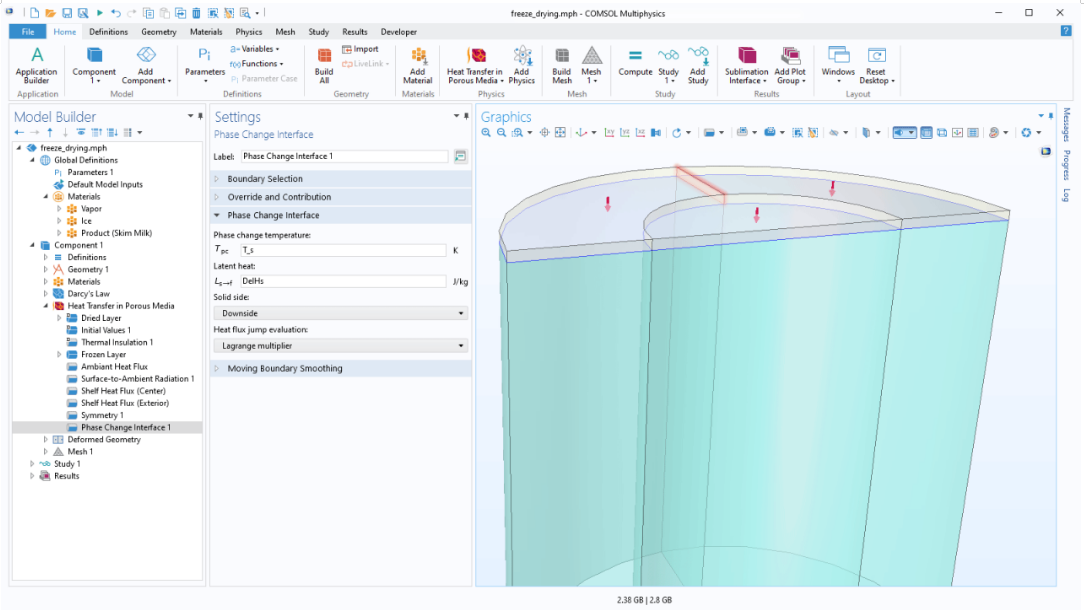Click the Zoom Extents icon in Graphics toolbar

pyautogui.click(x=560, y=133)
